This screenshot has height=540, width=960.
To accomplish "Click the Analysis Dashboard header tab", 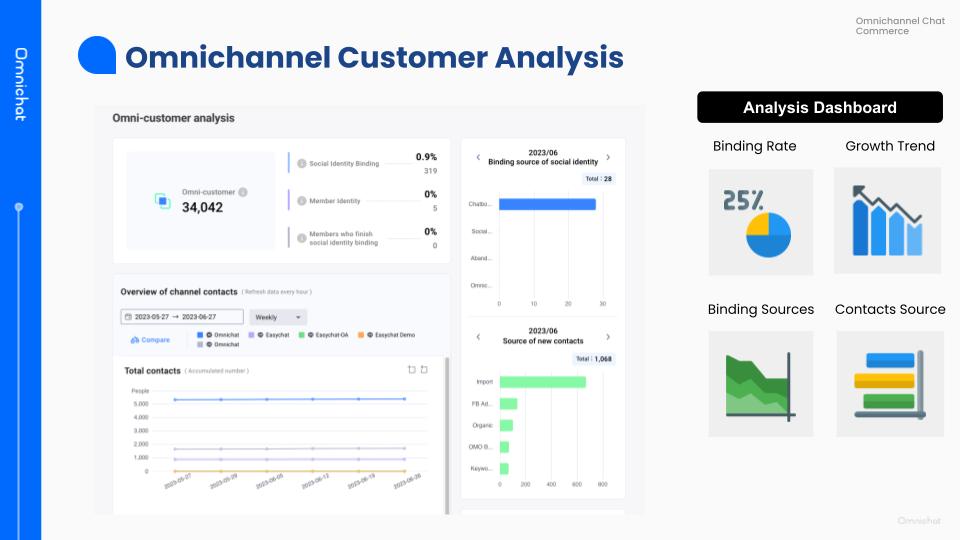I will (x=819, y=108).
